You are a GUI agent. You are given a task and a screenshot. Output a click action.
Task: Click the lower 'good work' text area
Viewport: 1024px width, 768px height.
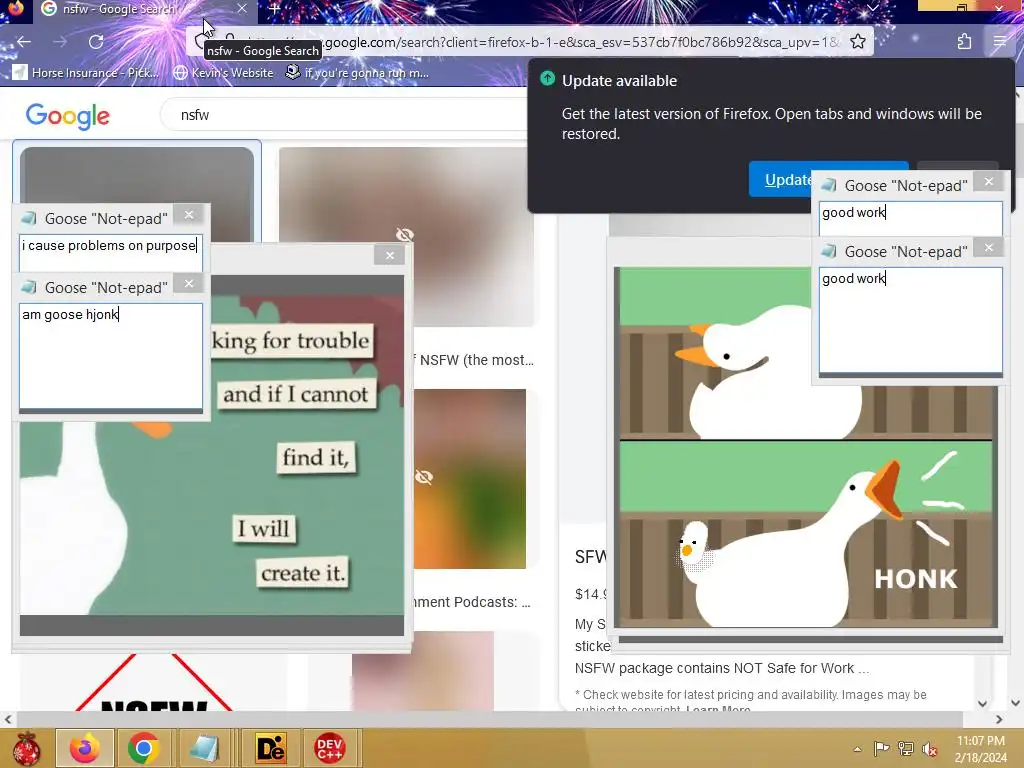click(x=910, y=319)
